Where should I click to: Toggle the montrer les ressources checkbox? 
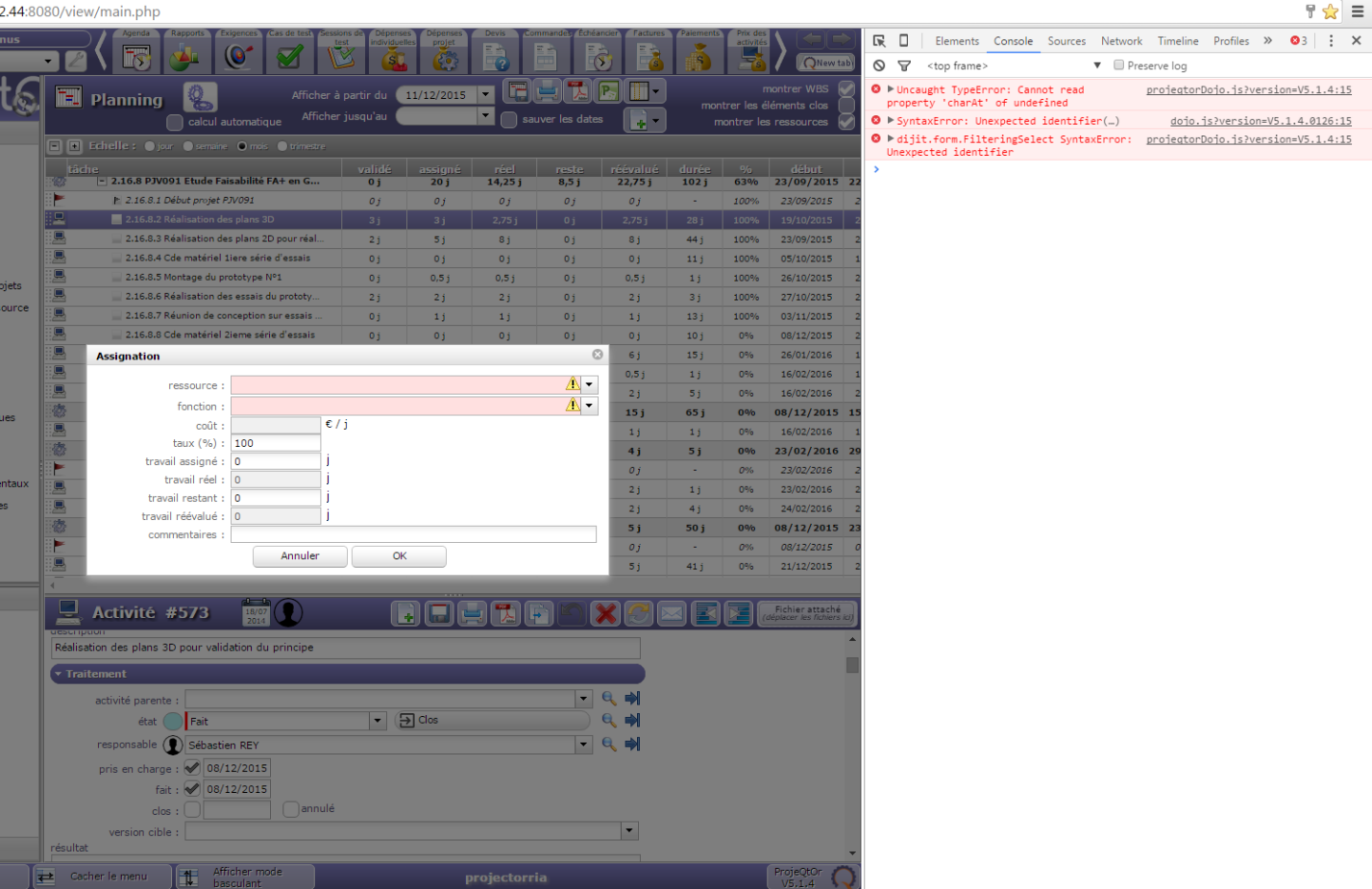(x=846, y=122)
